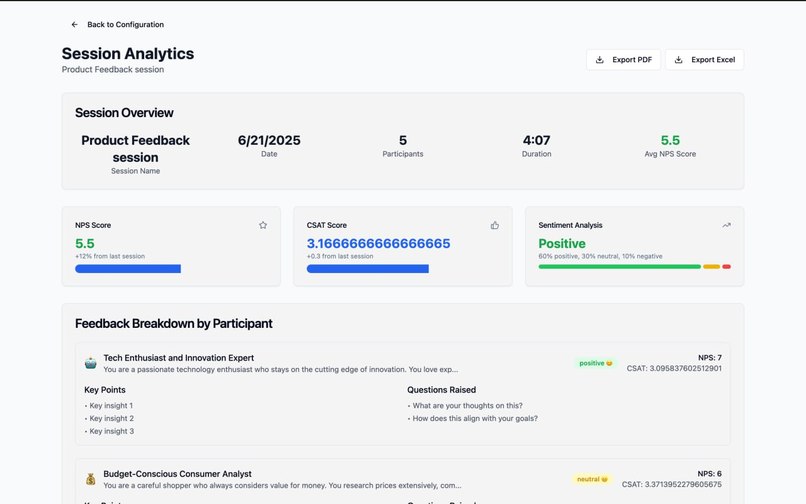Click the CSAT value 3.1666666666666665

(x=378, y=243)
